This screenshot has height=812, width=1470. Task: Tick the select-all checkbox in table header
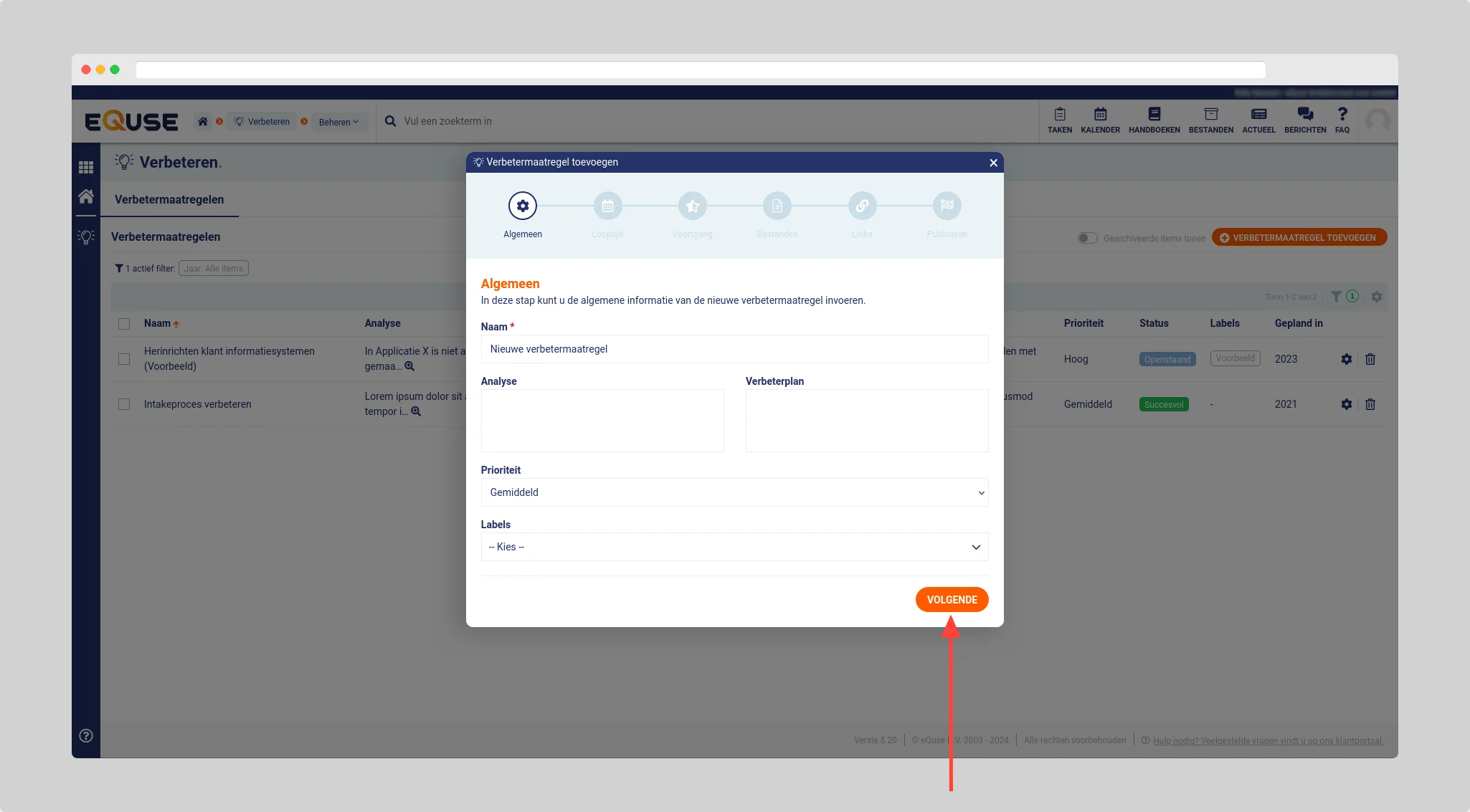(x=124, y=324)
